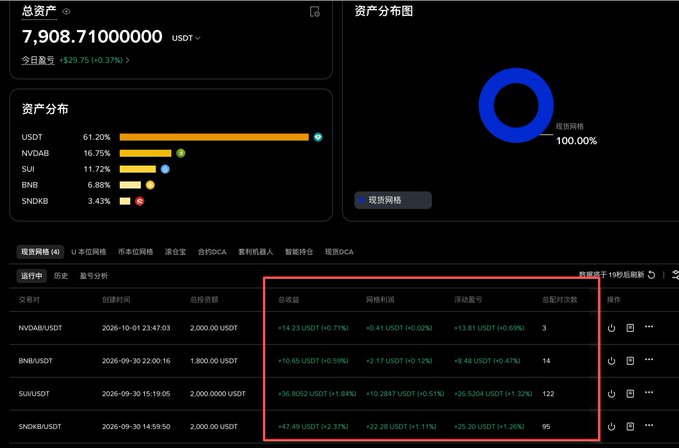Viewport: 679px width, 448px height.
Task: Click the +10.2847 USDT grid profit value
Action: [x=405, y=394]
